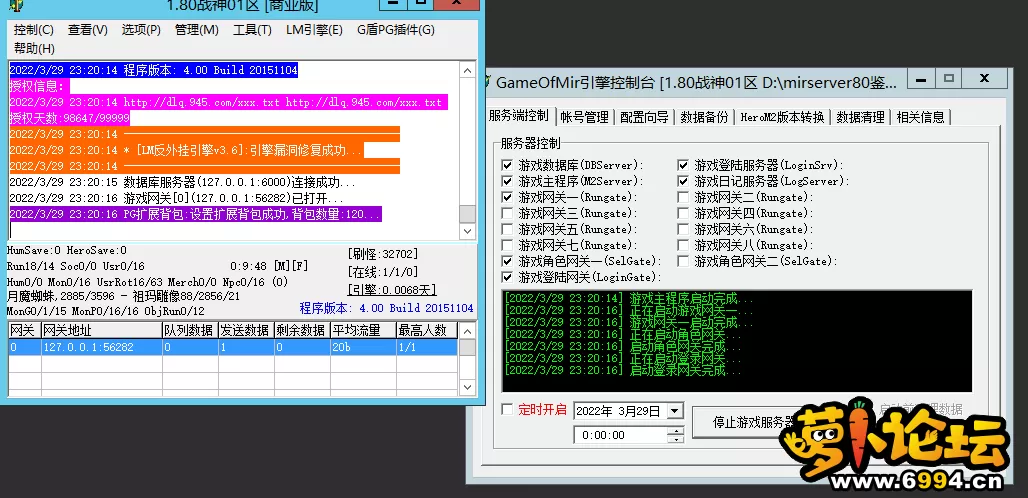
Task: Enable 游戏网关三(Rungate) checkbox
Action: [507, 213]
